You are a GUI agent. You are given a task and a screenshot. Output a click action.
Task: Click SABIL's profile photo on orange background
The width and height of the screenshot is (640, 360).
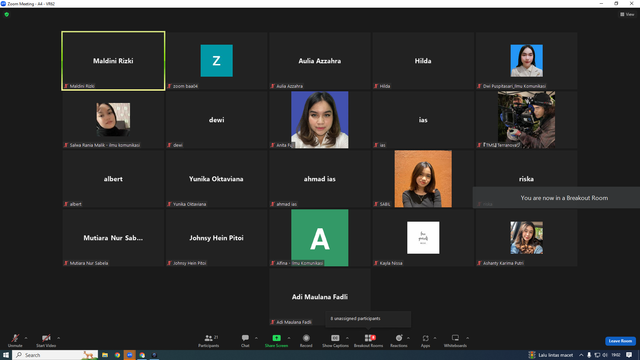(423, 179)
